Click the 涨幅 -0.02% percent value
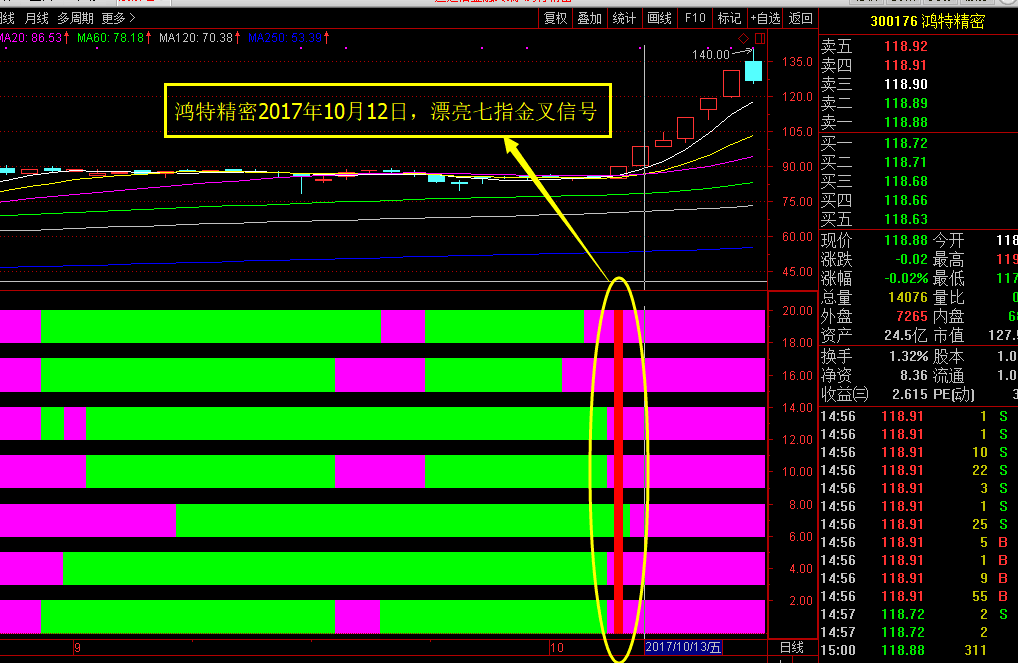 point(906,278)
